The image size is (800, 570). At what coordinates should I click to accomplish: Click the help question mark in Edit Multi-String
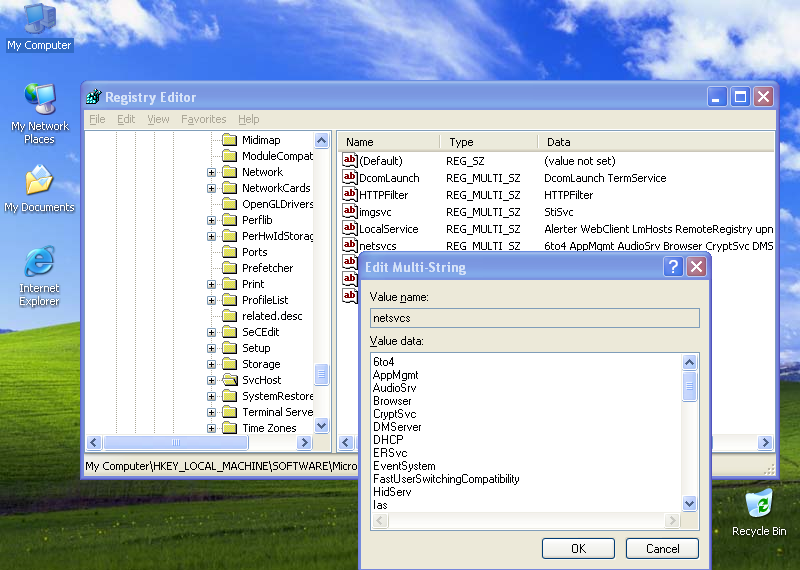[673, 266]
